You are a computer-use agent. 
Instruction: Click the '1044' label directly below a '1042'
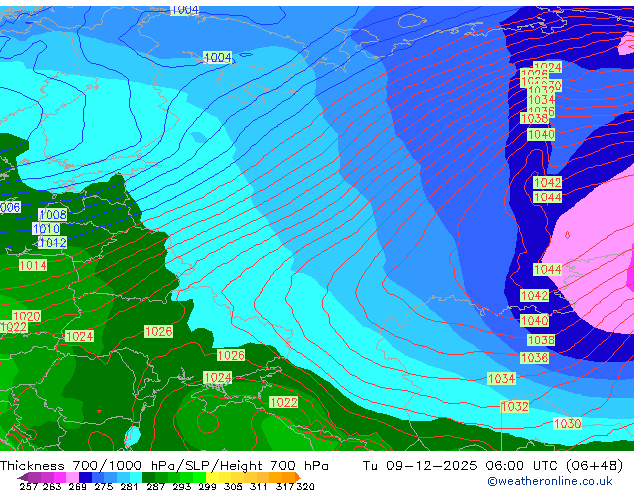[547, 197]
